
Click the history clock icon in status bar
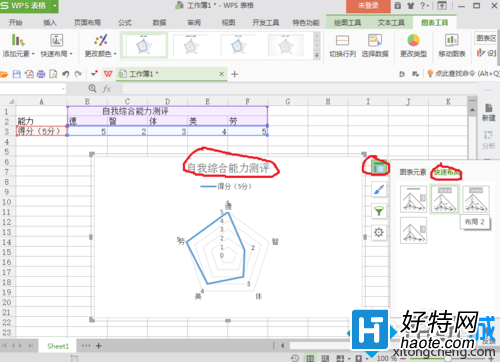click(x=295, y=358)
